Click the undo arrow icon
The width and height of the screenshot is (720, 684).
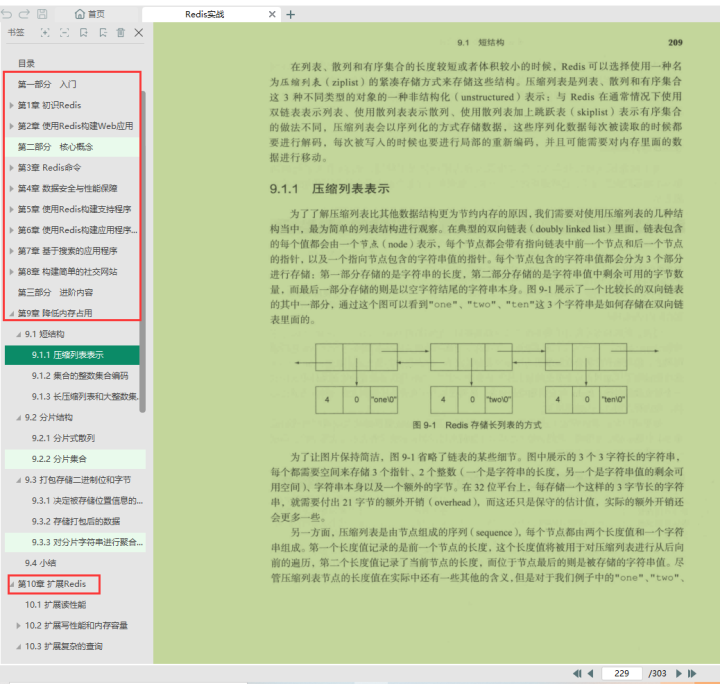click(x=7, y=14)
